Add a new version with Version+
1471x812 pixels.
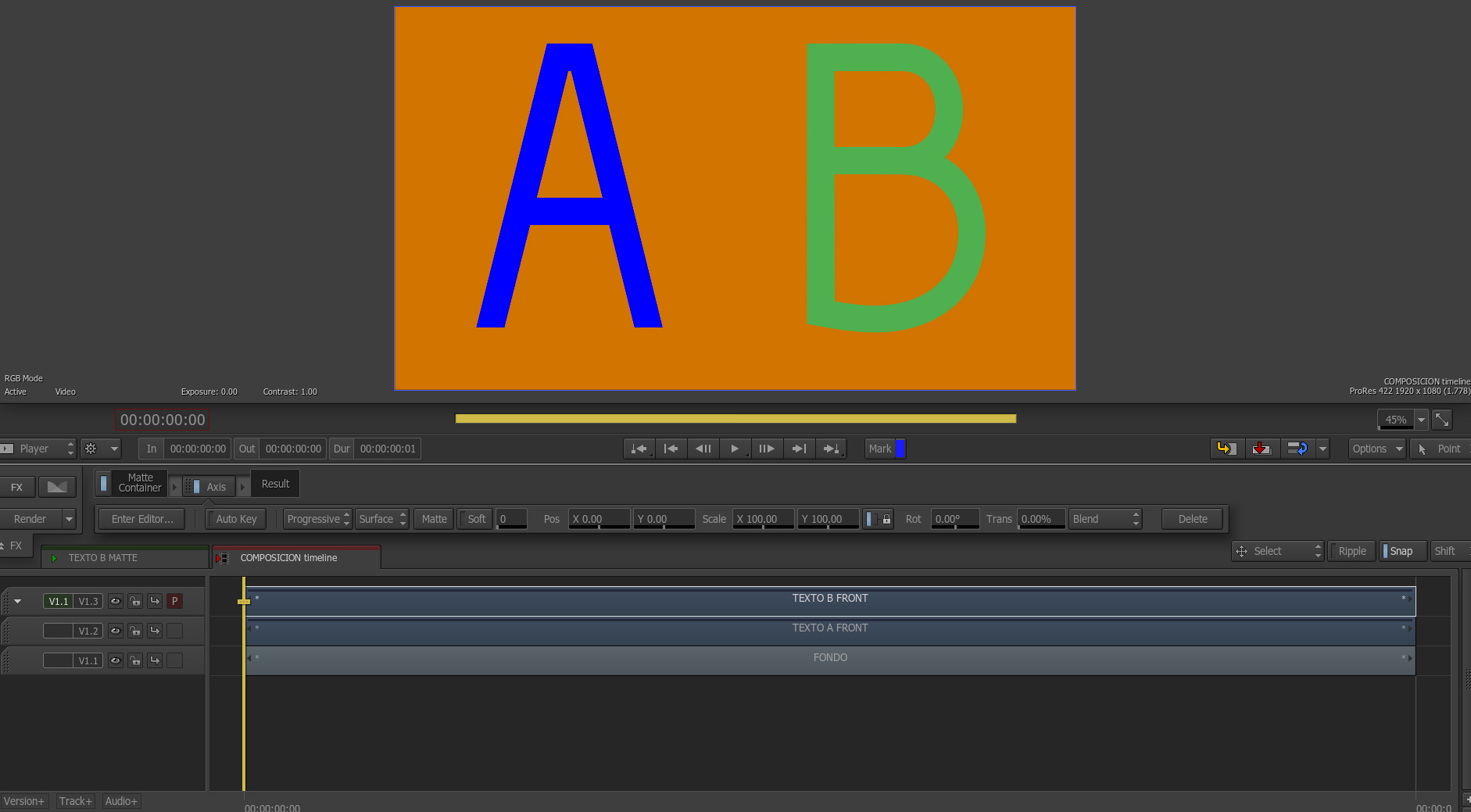(x=24, y=801)
